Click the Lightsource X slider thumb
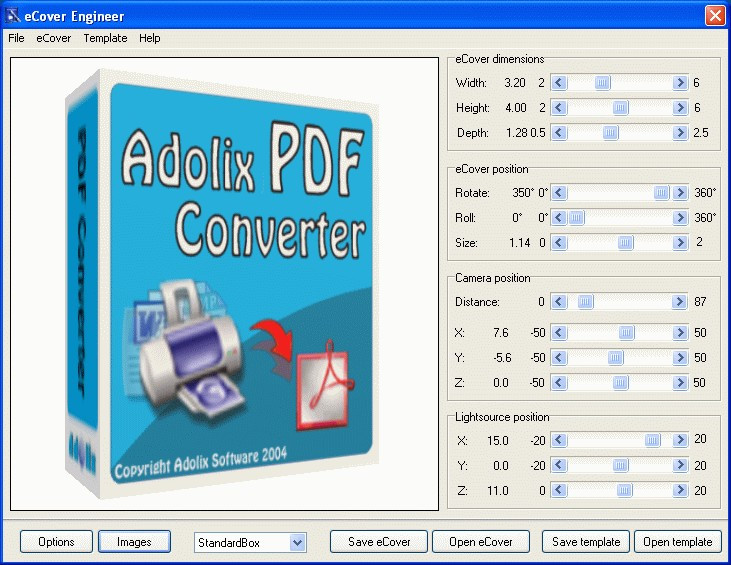Viewport: 731px width, 565px height. tap(653, 440)
